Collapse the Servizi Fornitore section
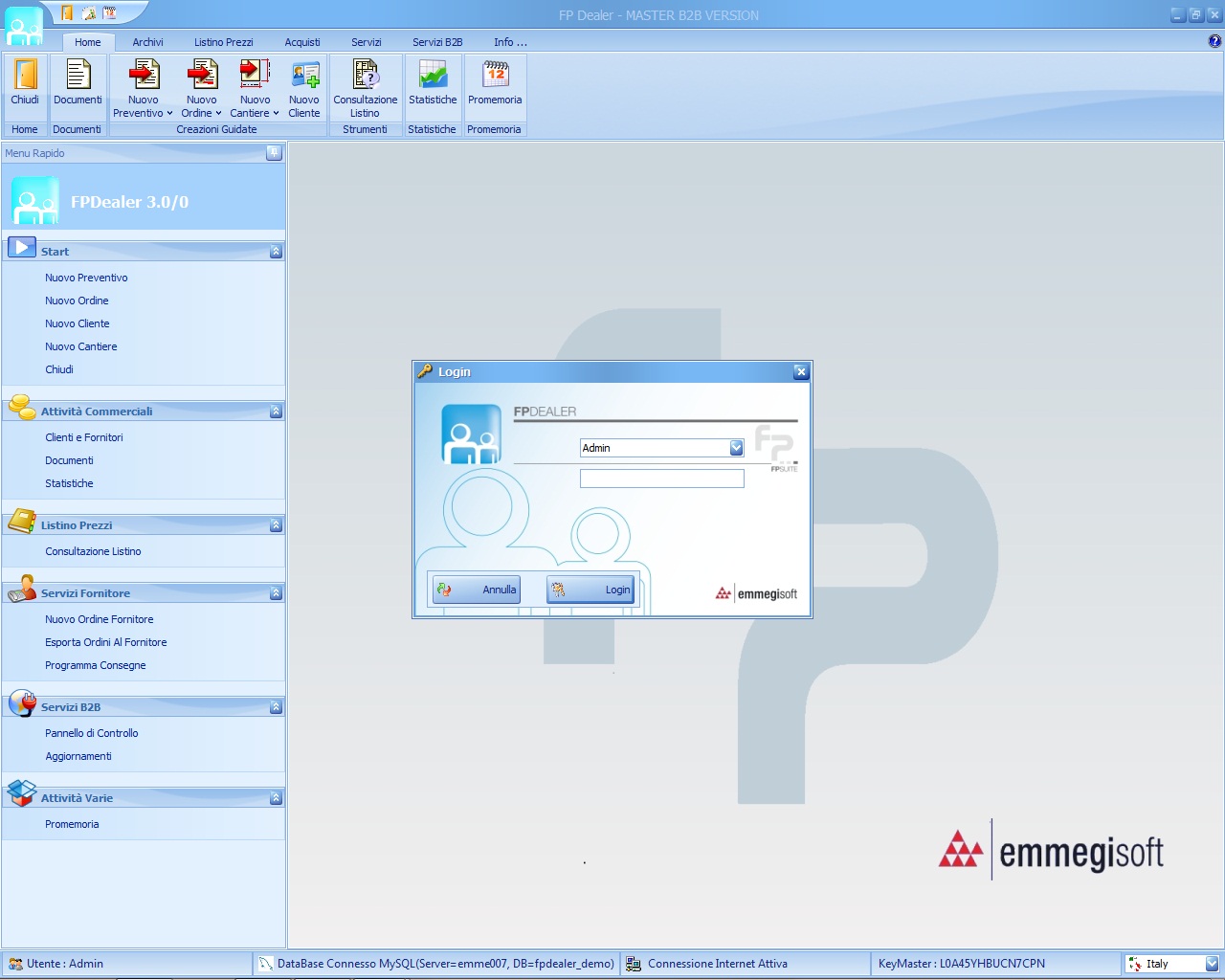The width and height of the screenshot is (1225, 980). [276, 592]
